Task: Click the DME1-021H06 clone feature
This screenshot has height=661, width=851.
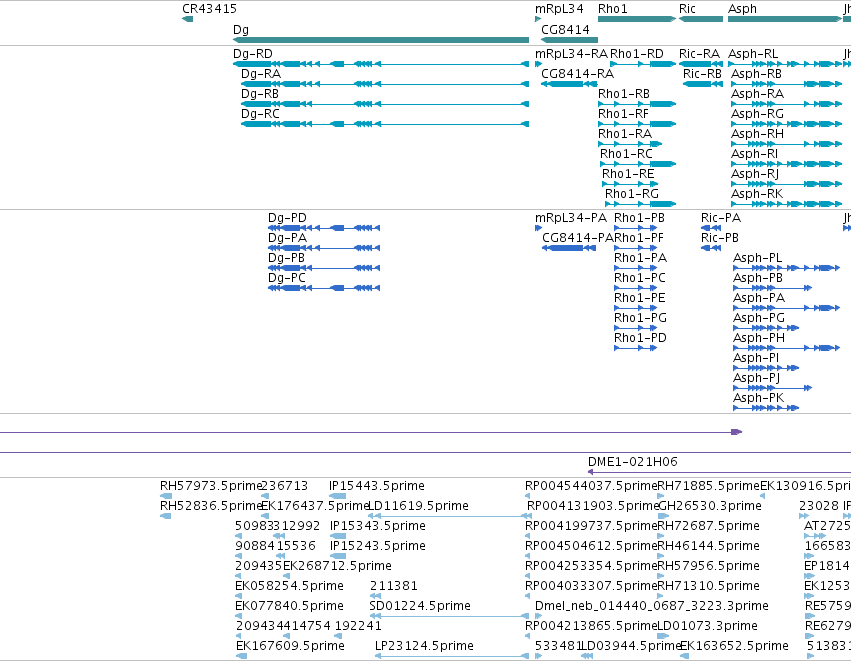Action: [719, 472]
